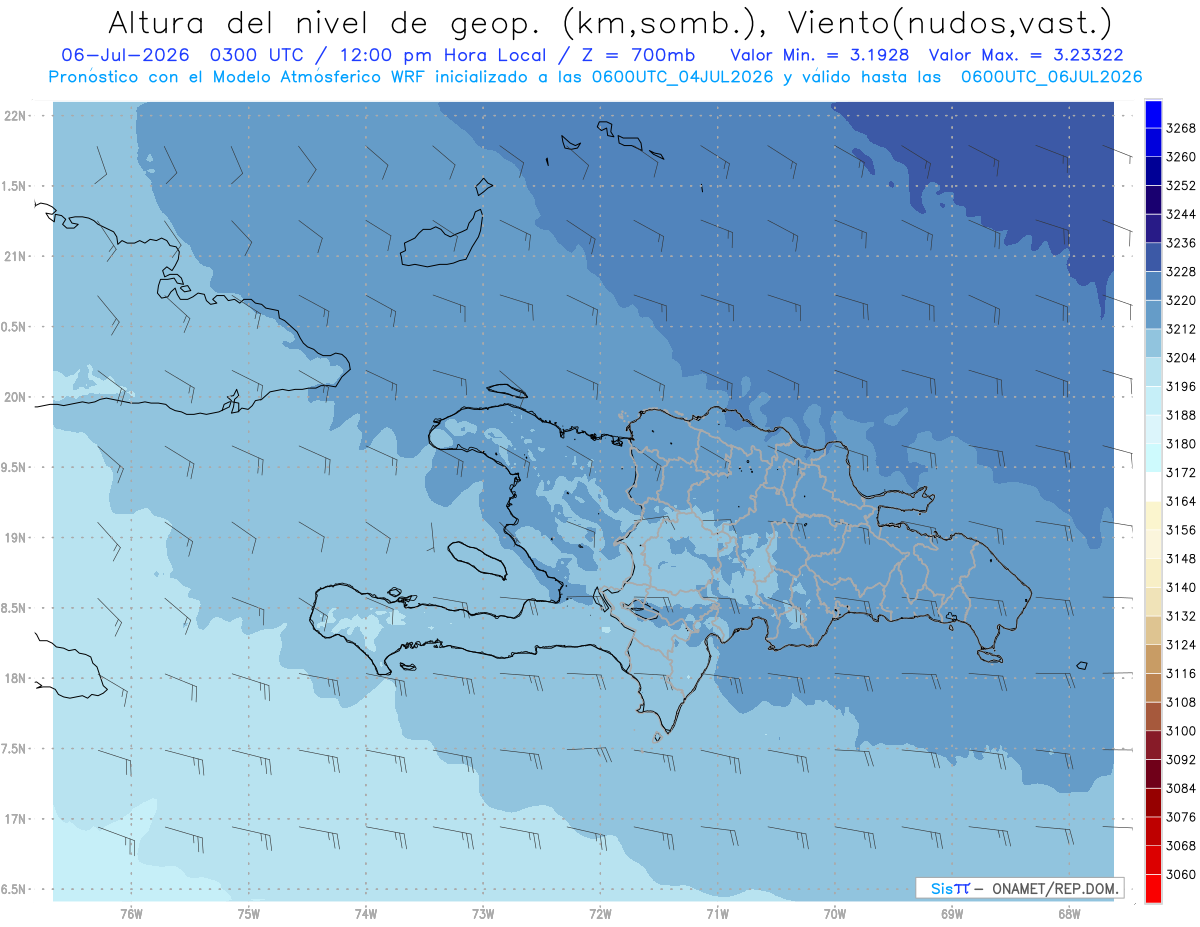Viewport: 1200px width, 927px height.
Task: Click the 21N latitude label
Action: 14,256
